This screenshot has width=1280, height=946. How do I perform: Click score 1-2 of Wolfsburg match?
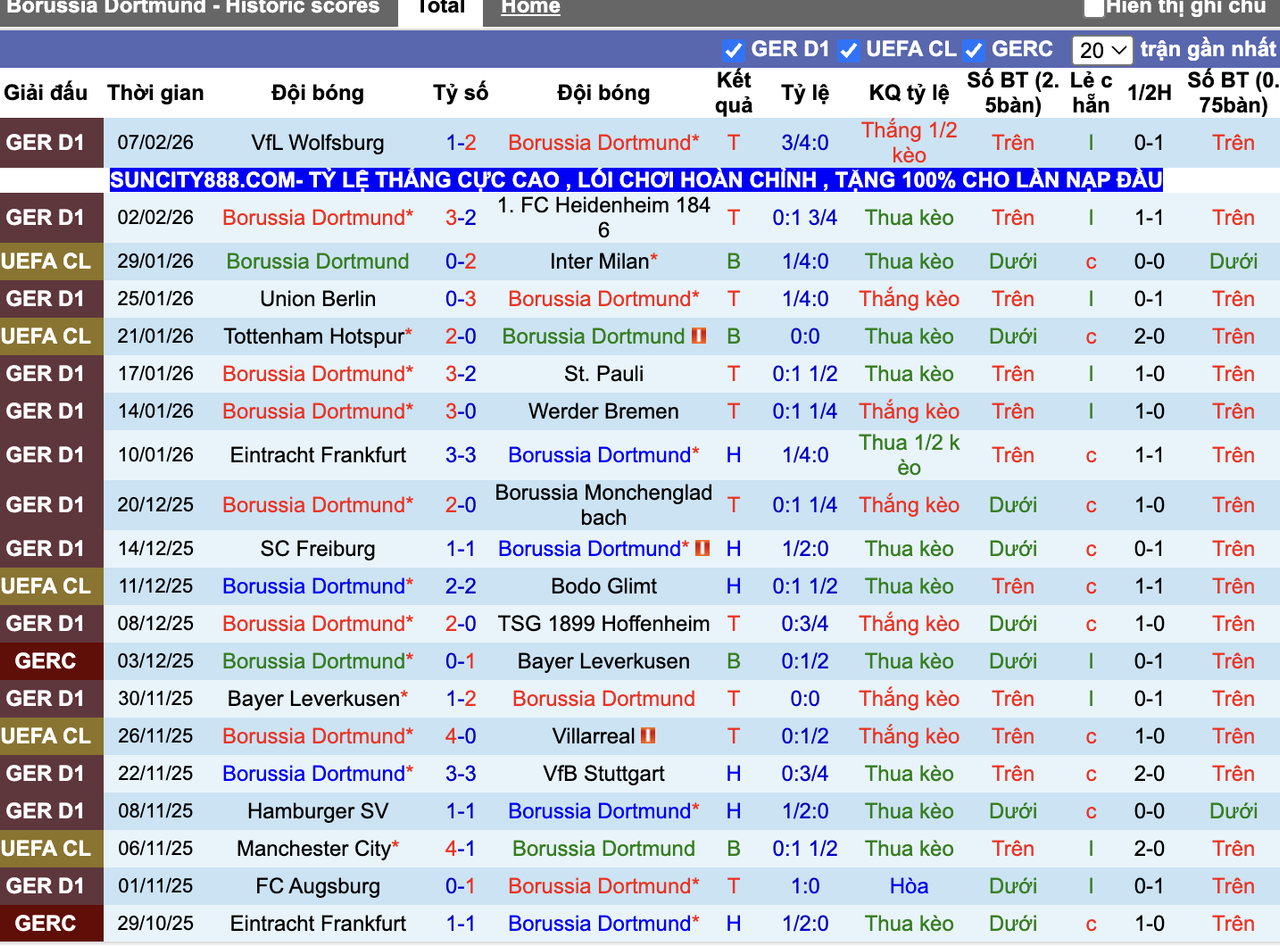461,143
